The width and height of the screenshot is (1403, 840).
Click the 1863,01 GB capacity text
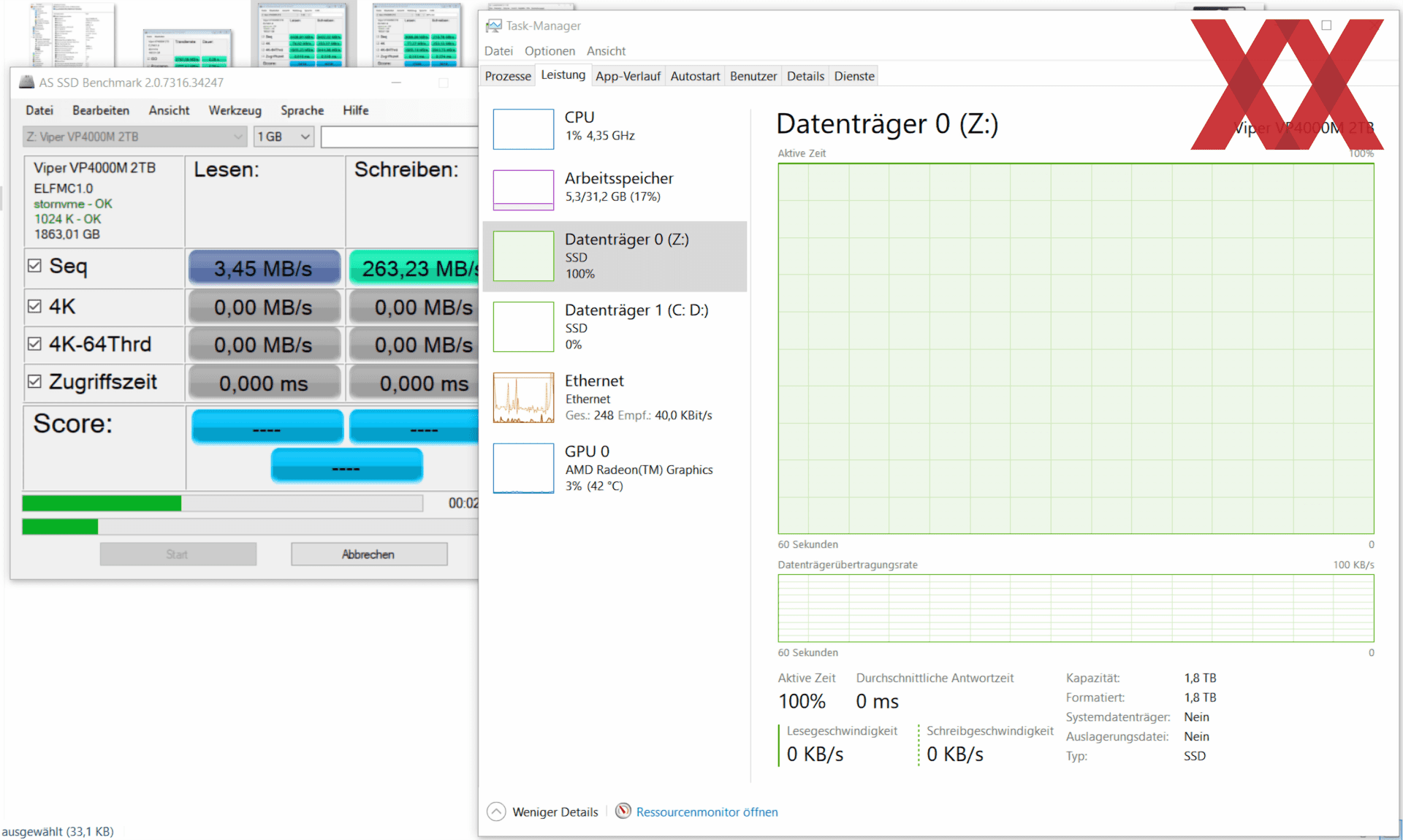[66, 234]
